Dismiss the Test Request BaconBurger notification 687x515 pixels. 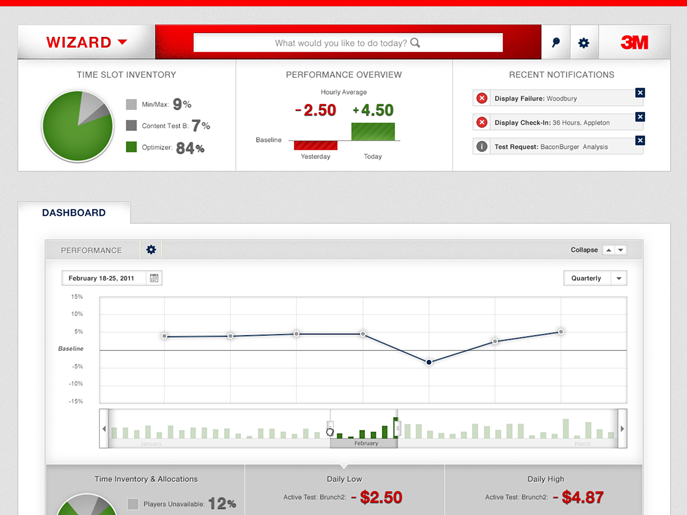point(640,140)
